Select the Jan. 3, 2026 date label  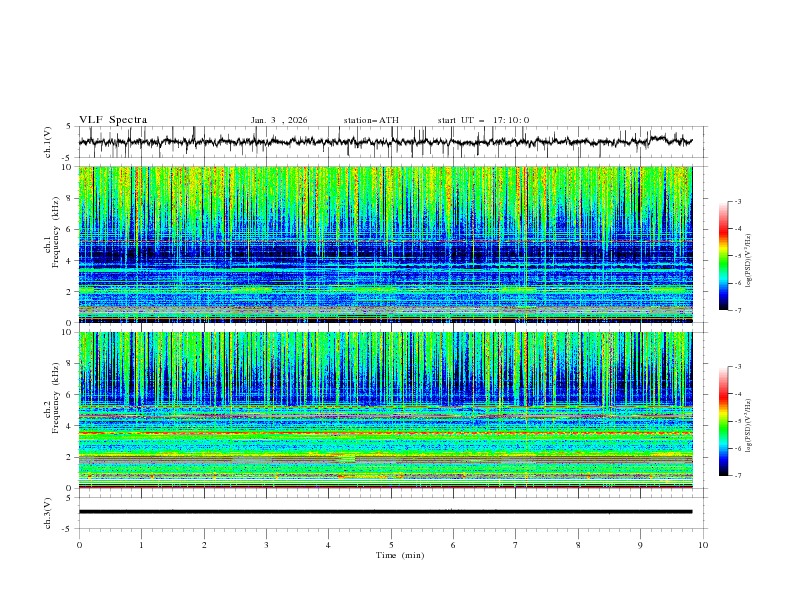pos(279,120)
